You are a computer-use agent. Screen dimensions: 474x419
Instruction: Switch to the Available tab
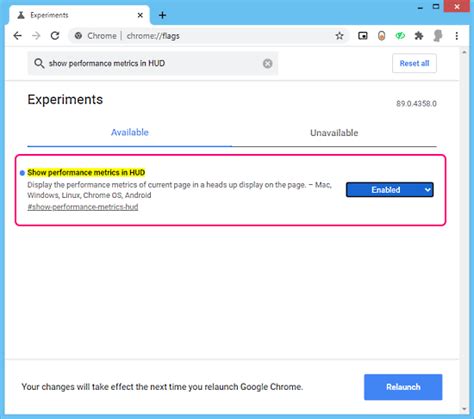click(130, 132)
